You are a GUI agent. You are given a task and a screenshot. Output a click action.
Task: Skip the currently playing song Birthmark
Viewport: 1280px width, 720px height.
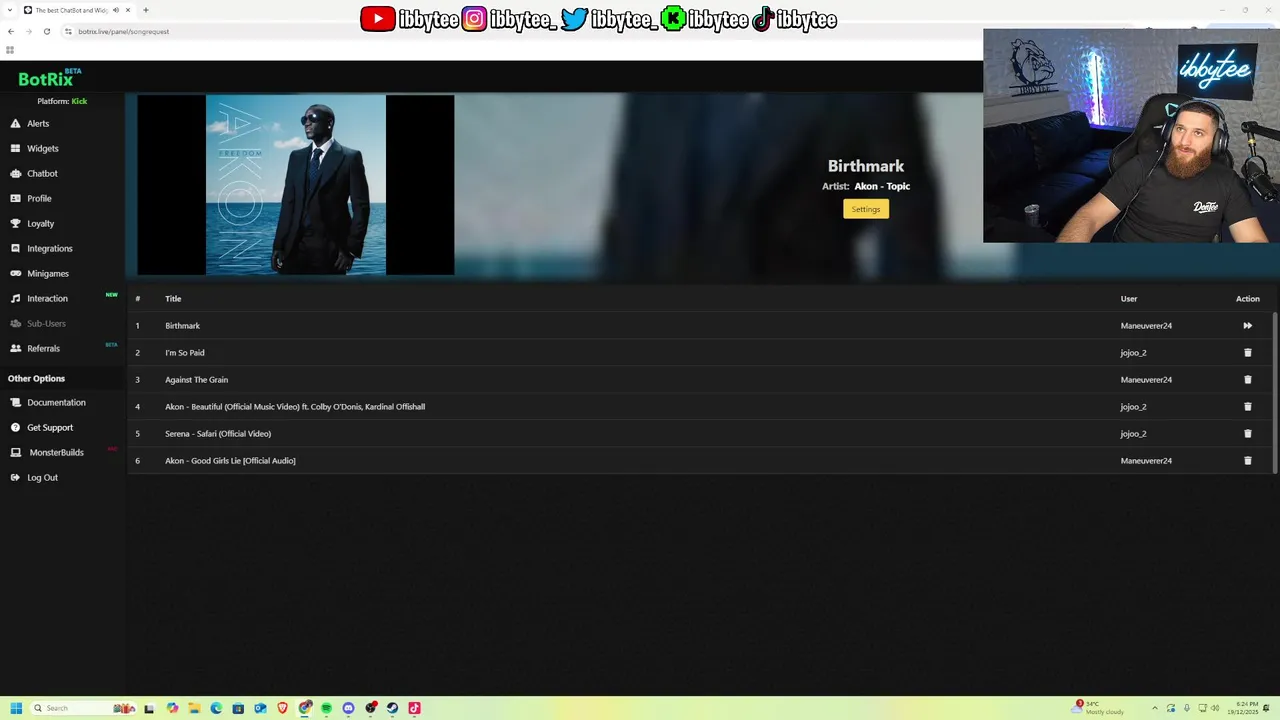[x=1247, y=326]
